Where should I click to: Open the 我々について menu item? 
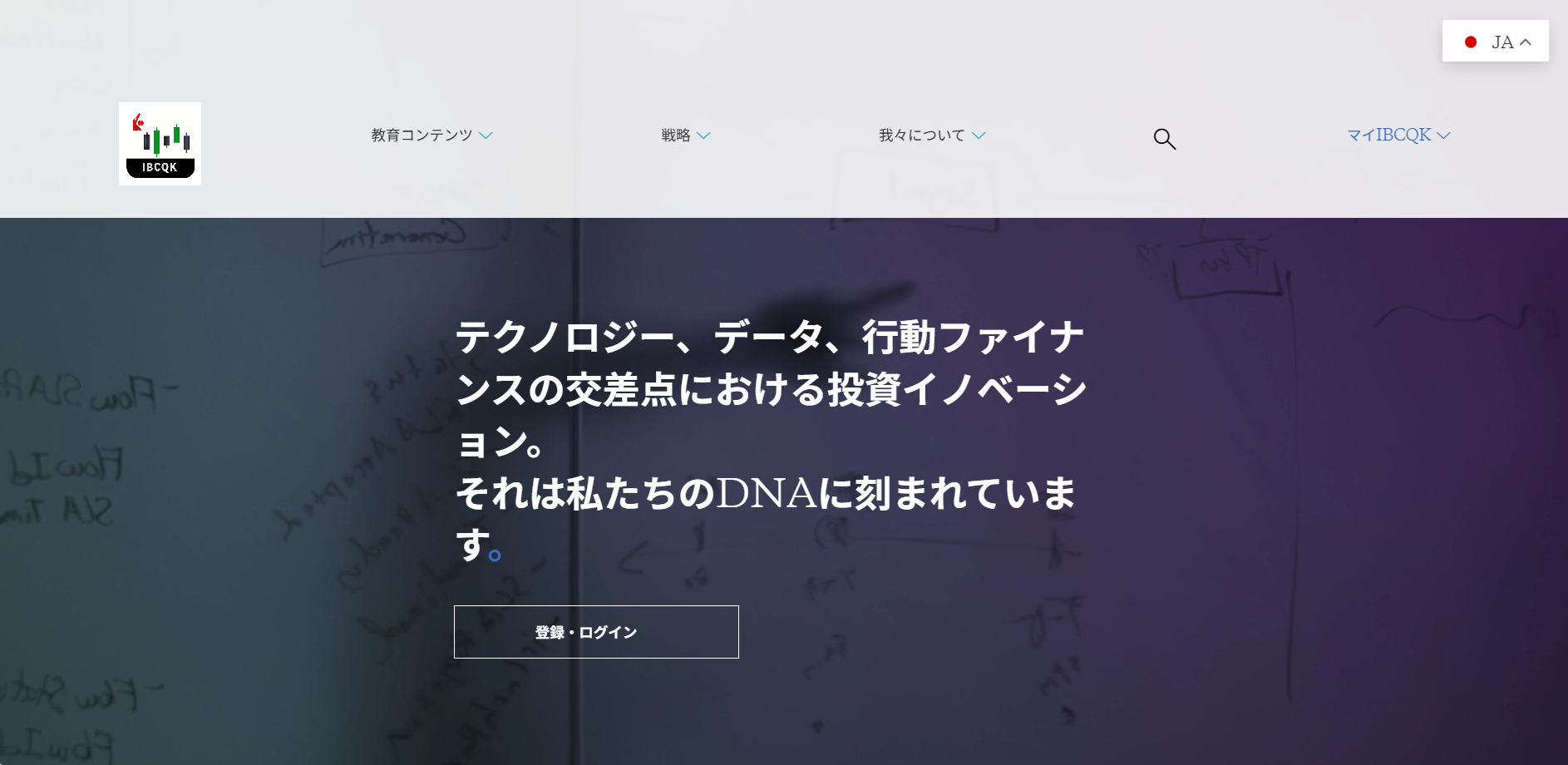click(922, 135)
